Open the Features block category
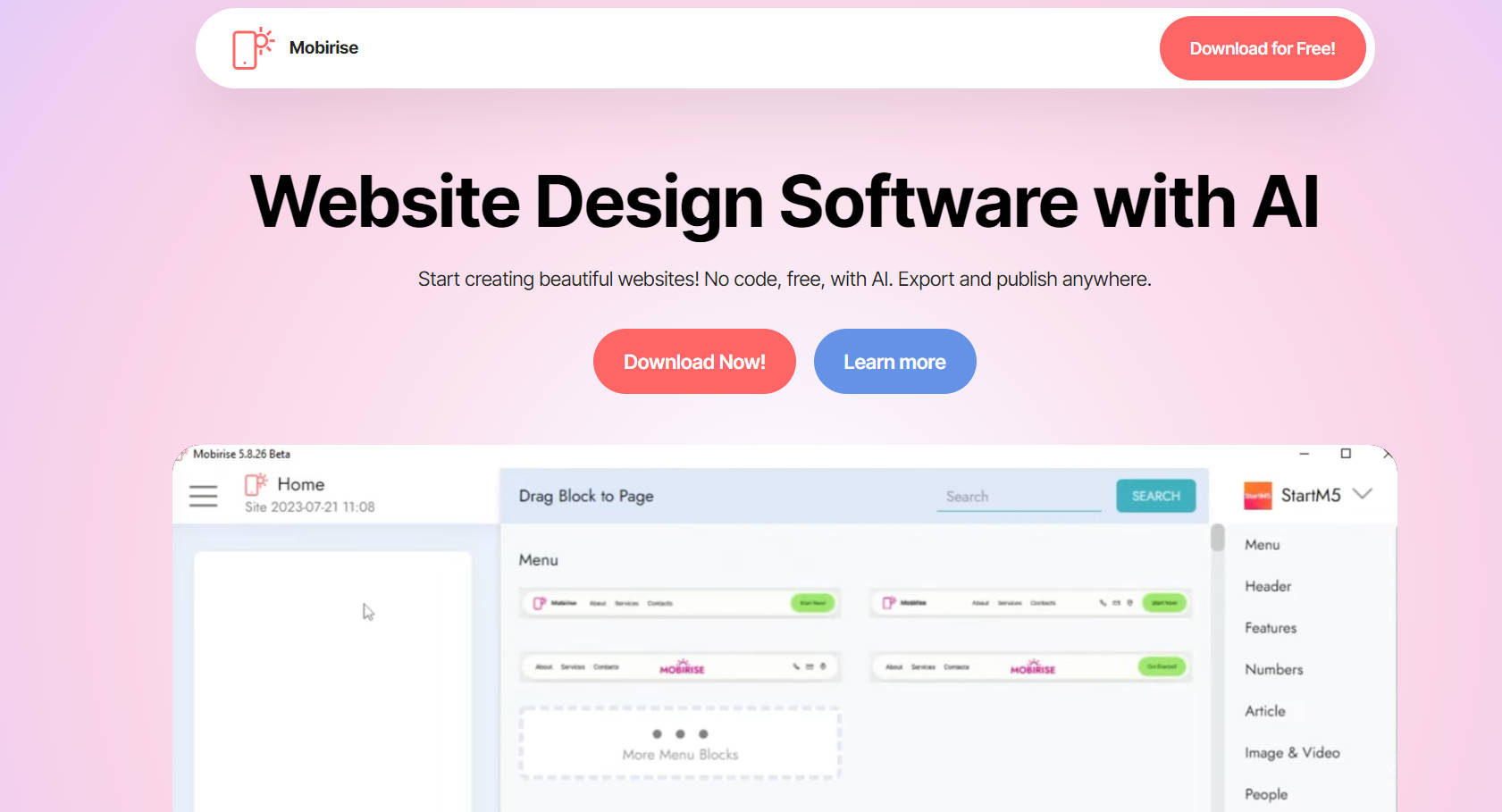 click(1270, 628)
